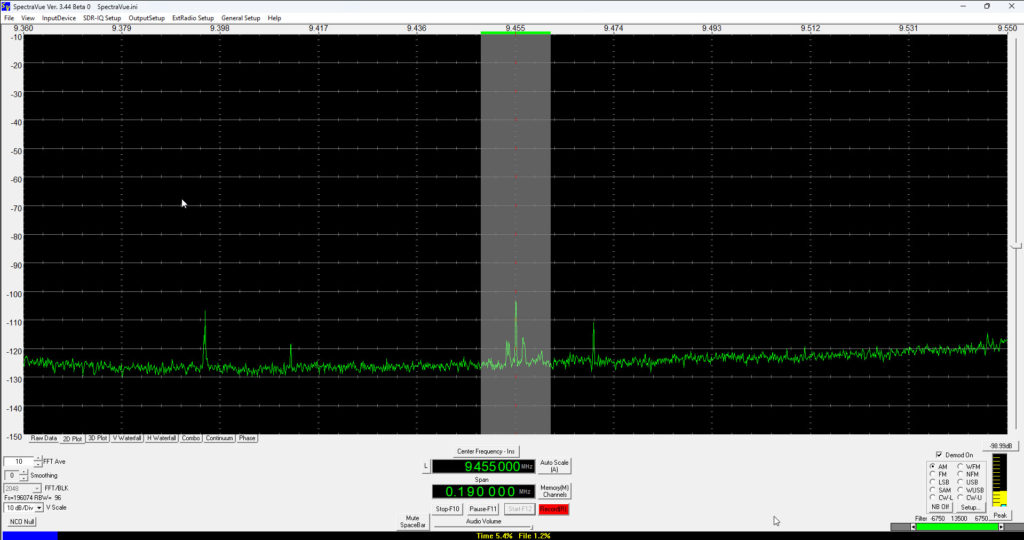
Task: Open the SDR-IQ Setup menu
Action: 101,18
